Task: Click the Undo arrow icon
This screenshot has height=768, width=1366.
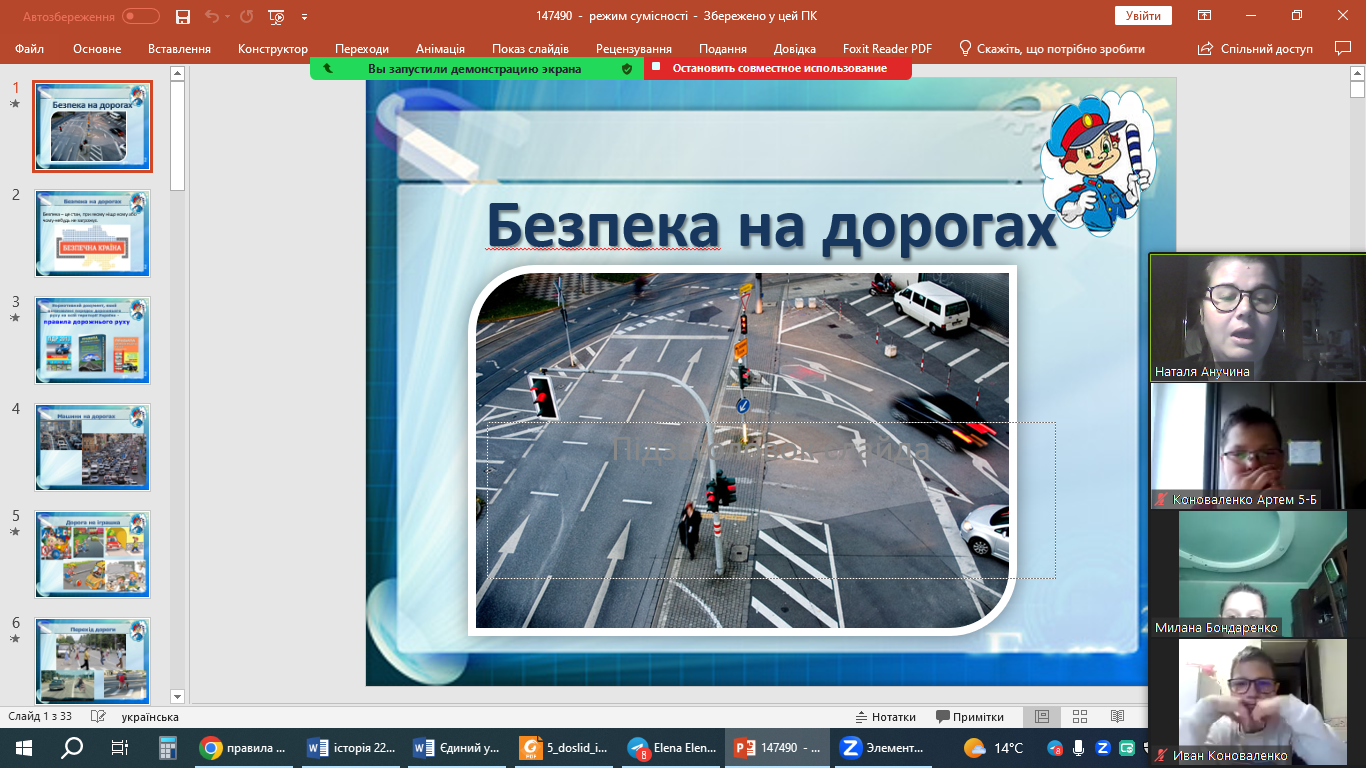Action: tap(210, 17)
